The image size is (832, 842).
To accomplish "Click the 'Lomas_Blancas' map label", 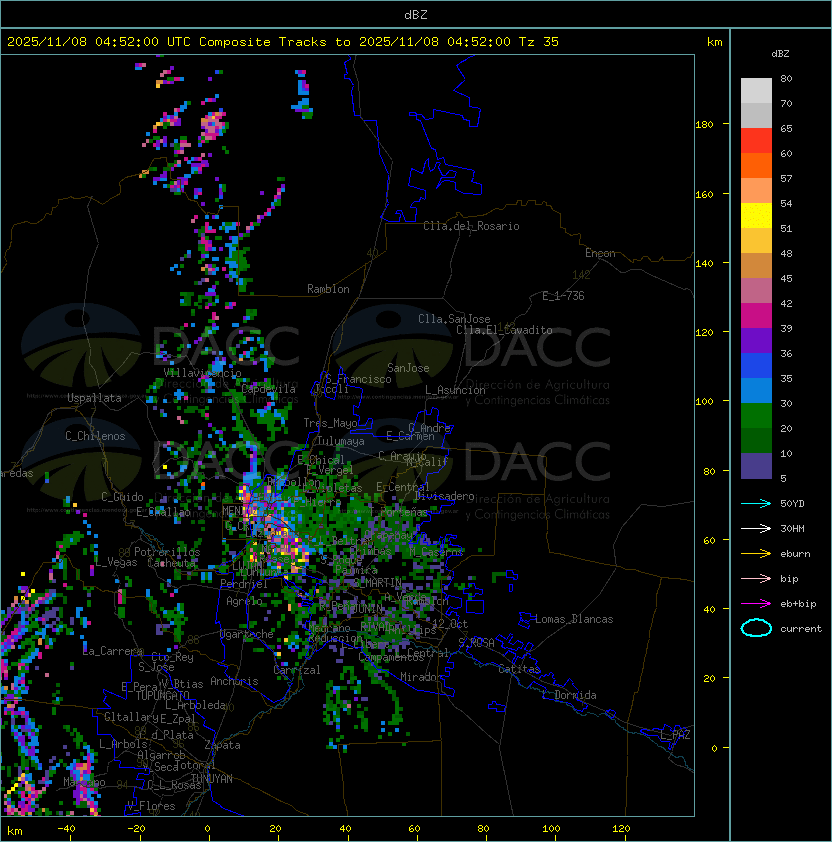I will coord(574,619).
